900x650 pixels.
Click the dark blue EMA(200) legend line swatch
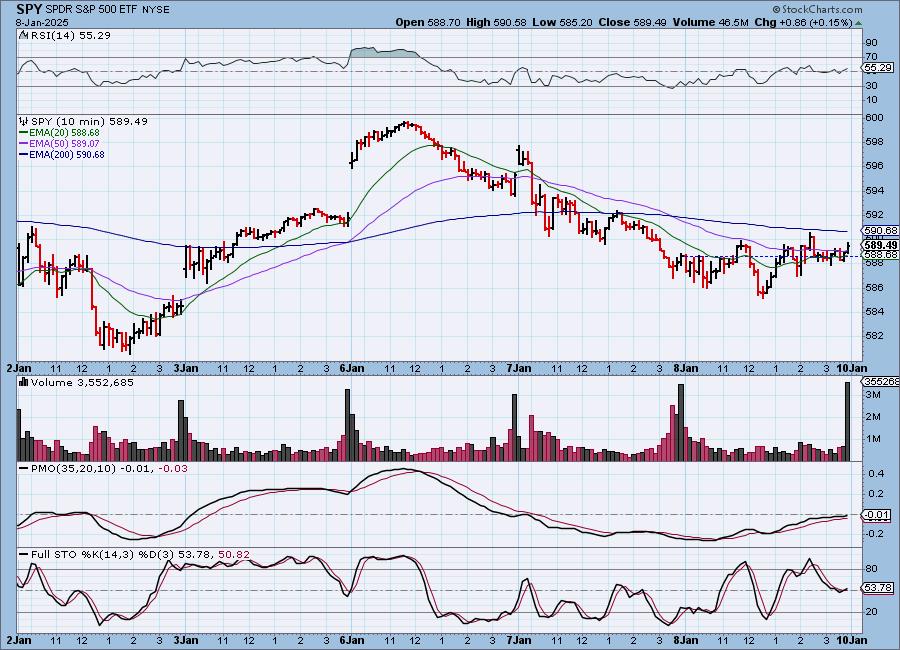tap(24, 154)
